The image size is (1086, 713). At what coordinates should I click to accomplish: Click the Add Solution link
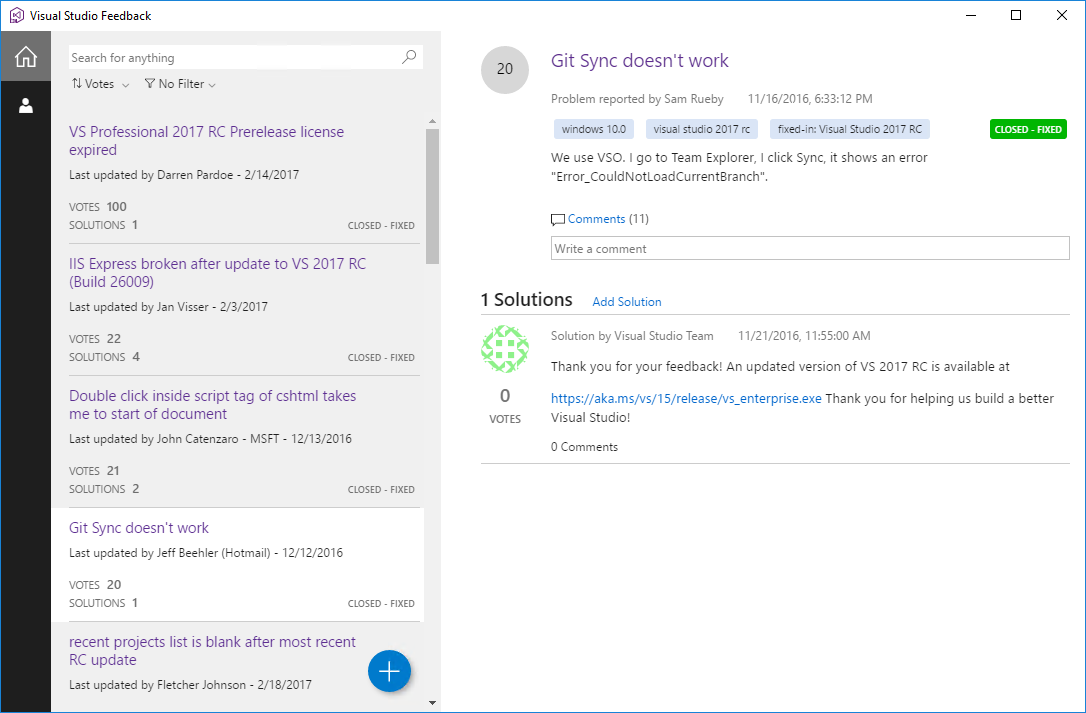pyautogui.click(x=627, y=301)
